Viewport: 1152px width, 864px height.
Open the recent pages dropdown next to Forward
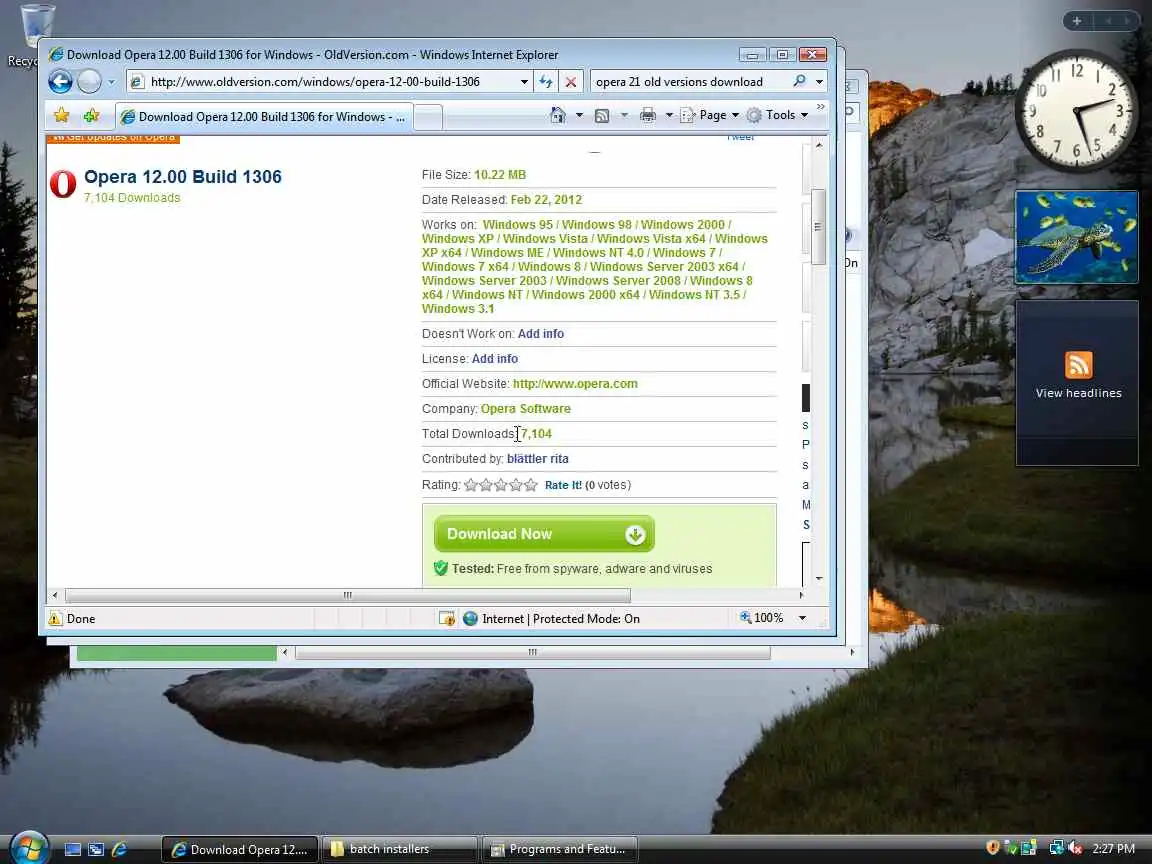click(x=112, y=82)
